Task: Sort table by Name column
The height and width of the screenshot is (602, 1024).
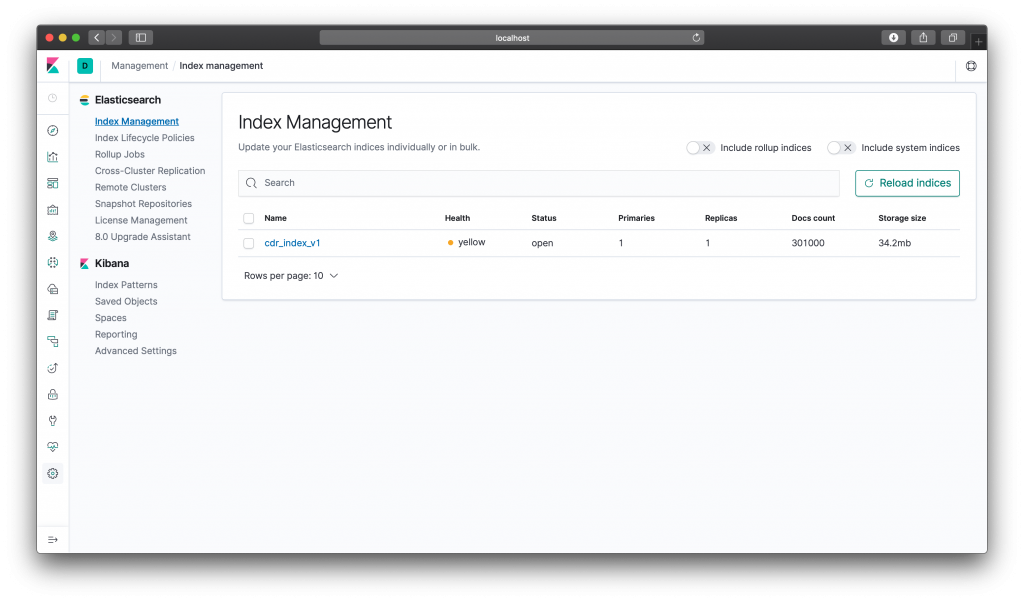Action: tap(275, 218)
